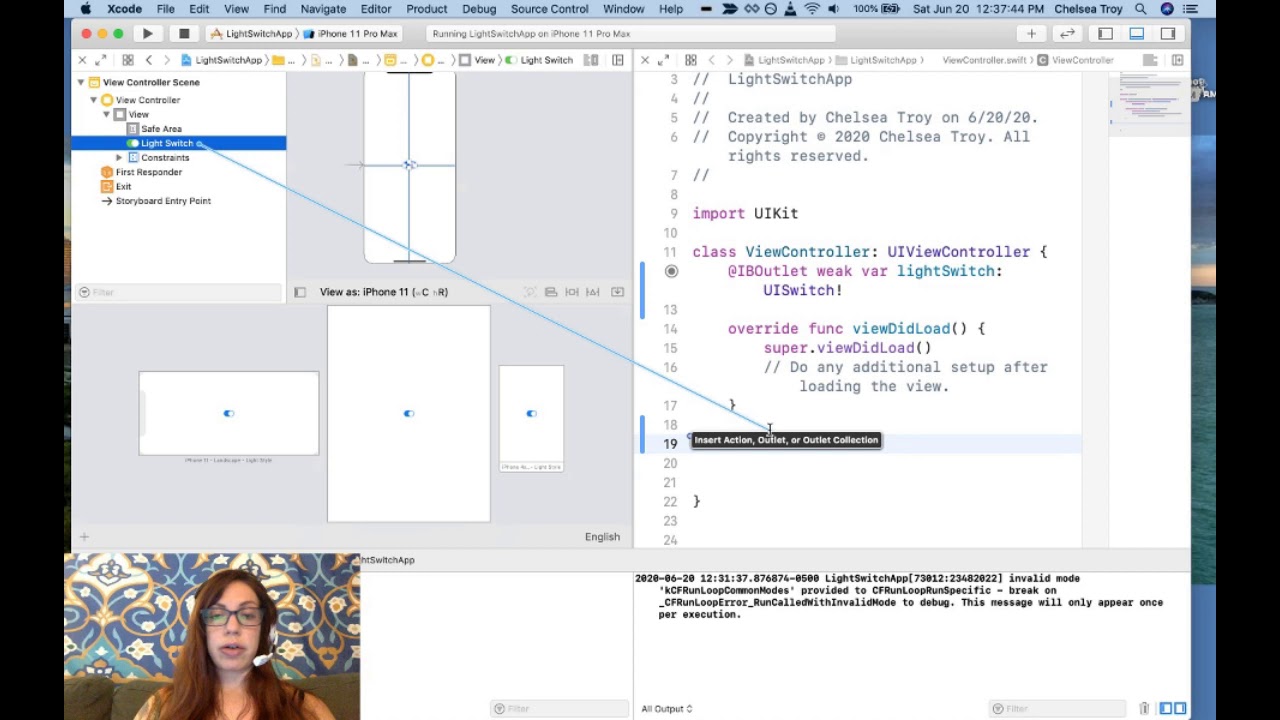Open the All Output console dropdown
The width and height of the screenshot is (1280, 720).
pyautogui.click(x=667, y=709)
